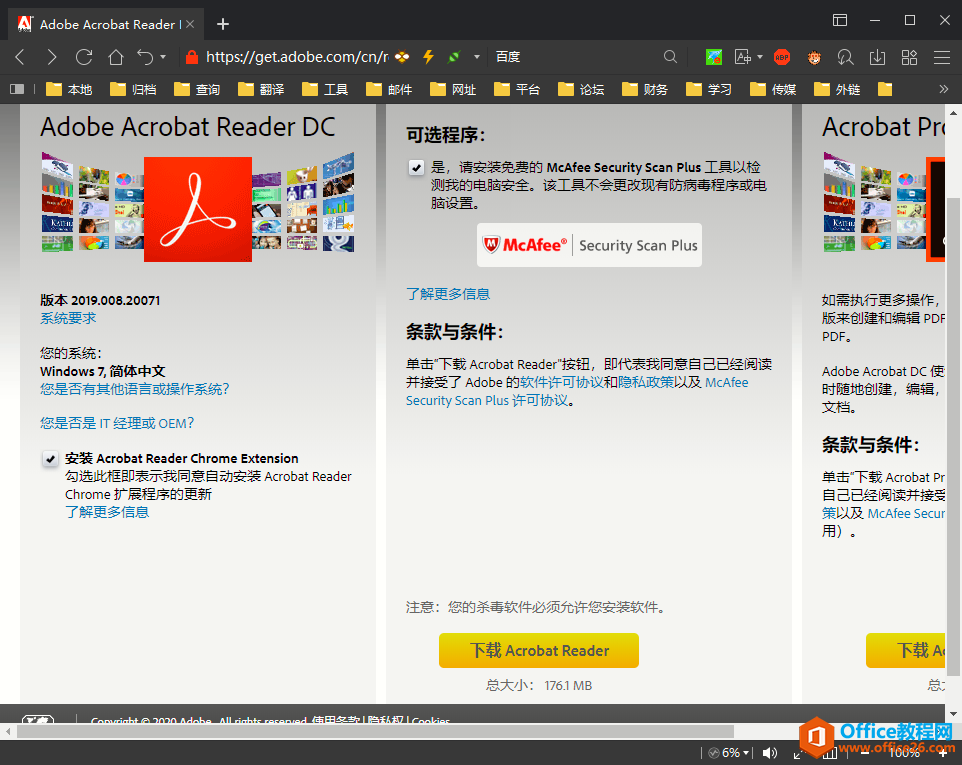
Task: Expand the undo-close history arrow
Action: click(163, 57)
